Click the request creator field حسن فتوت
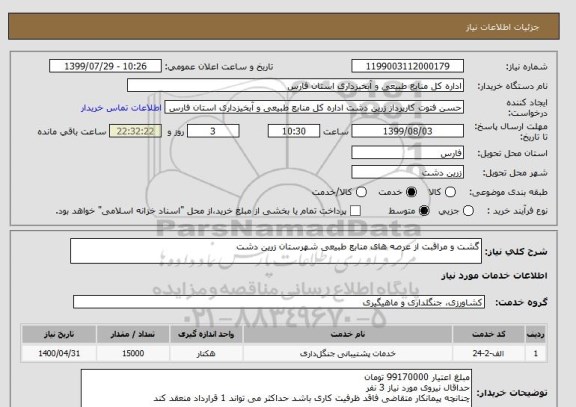Viewport: 576px width, 407px height. [314, 108]
